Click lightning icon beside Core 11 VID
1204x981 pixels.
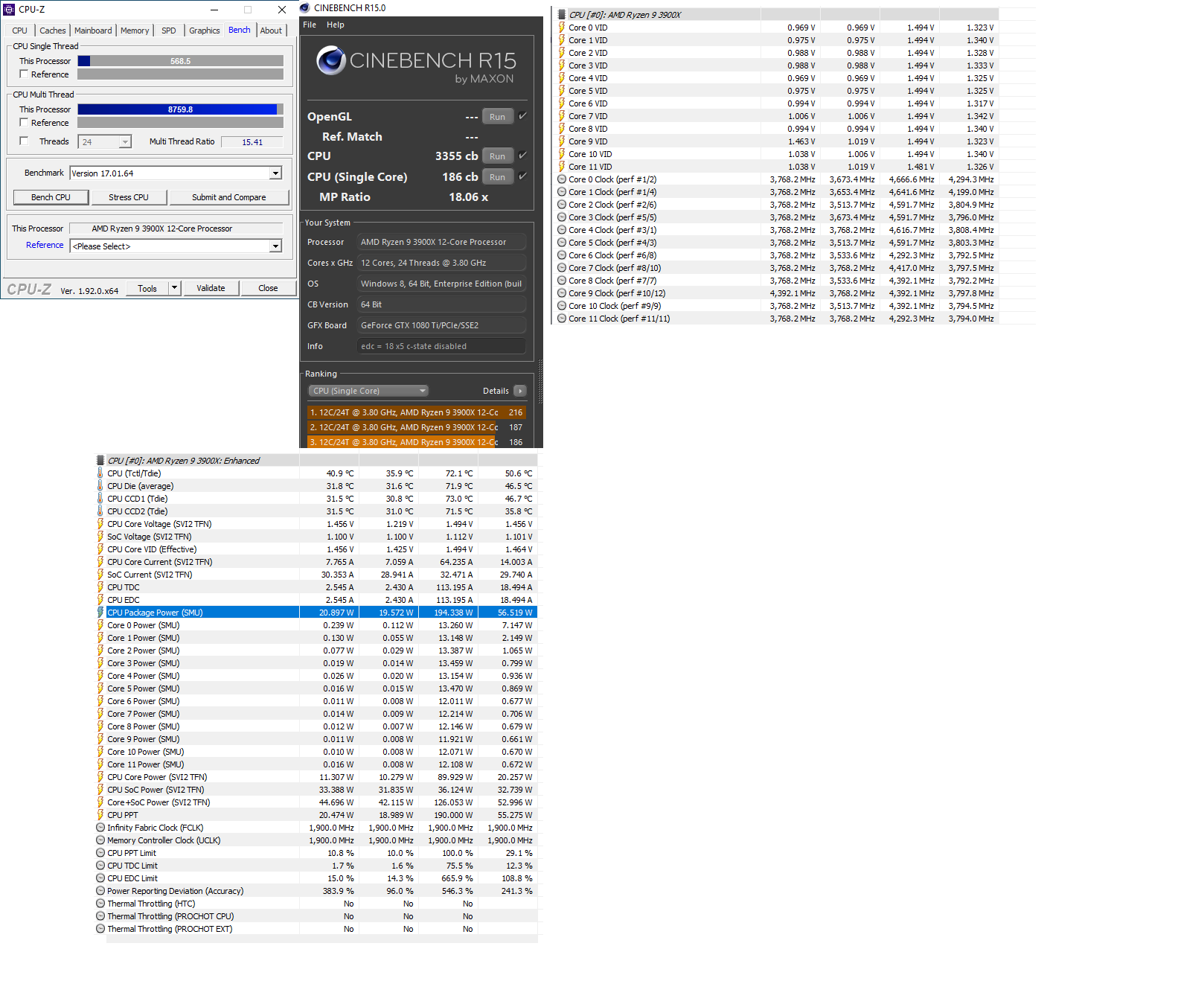(x=562, y=167)
